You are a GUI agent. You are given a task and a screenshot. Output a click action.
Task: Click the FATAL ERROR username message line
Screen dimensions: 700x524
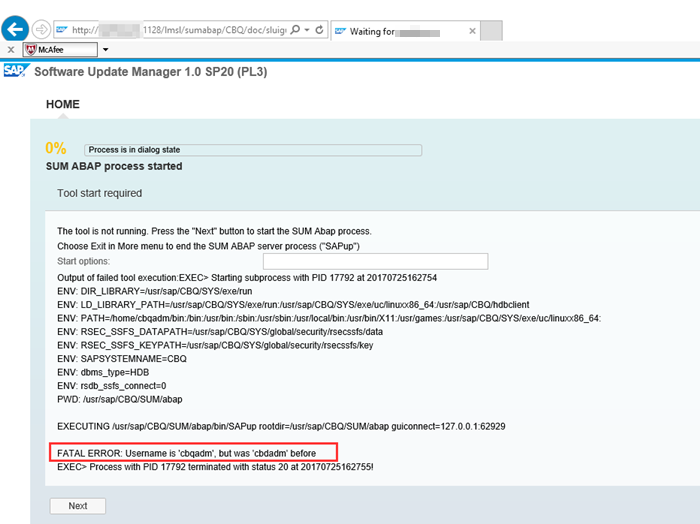coord(187,453)
